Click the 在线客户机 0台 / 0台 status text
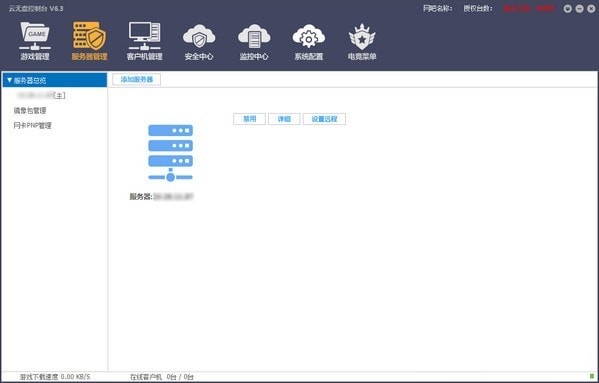 tap(162, 377)
